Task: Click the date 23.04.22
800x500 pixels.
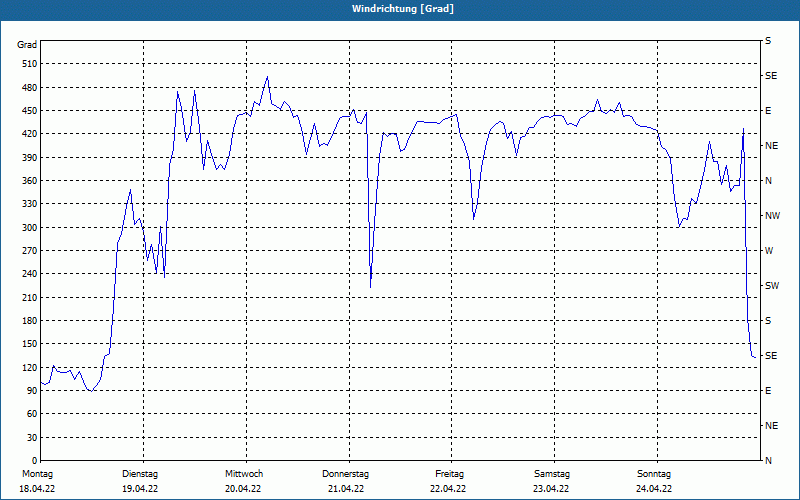Action: pyautogui.click(x=551, y=489)
